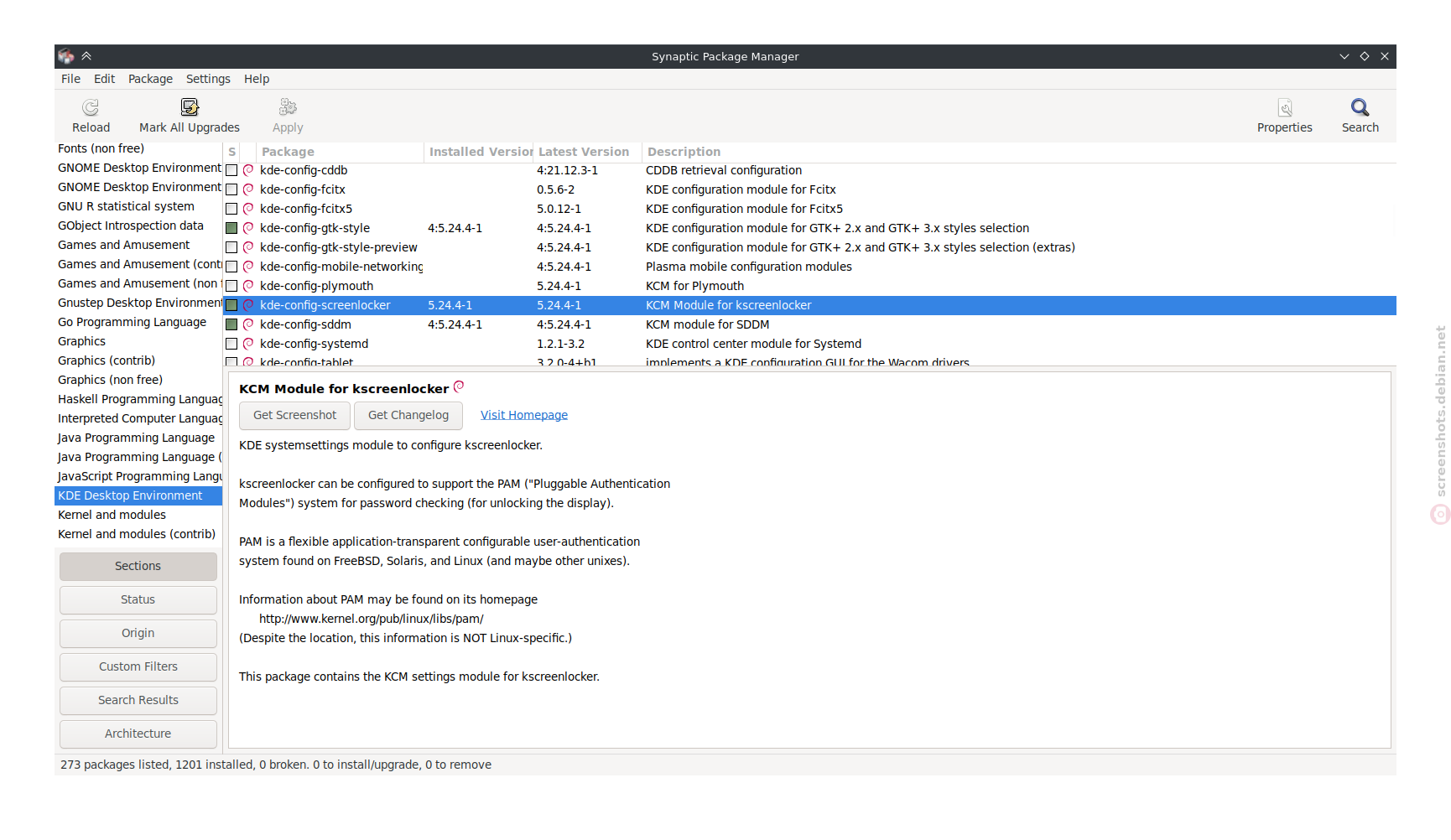Click the Debian swirl beside the KCM Module heading
The image size is (1451, 840).
tap(459, 386)
